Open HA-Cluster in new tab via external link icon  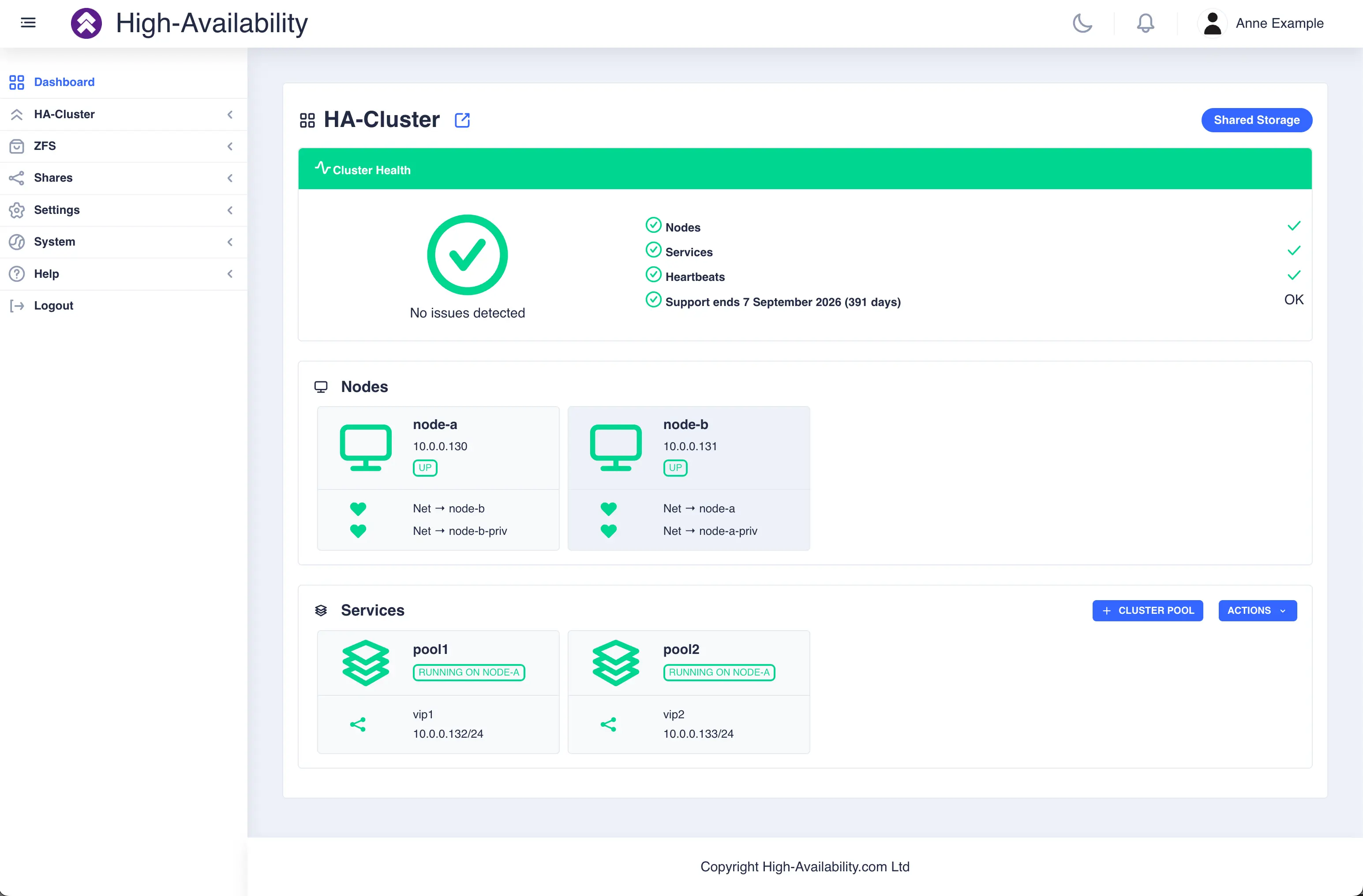[462, 119]
